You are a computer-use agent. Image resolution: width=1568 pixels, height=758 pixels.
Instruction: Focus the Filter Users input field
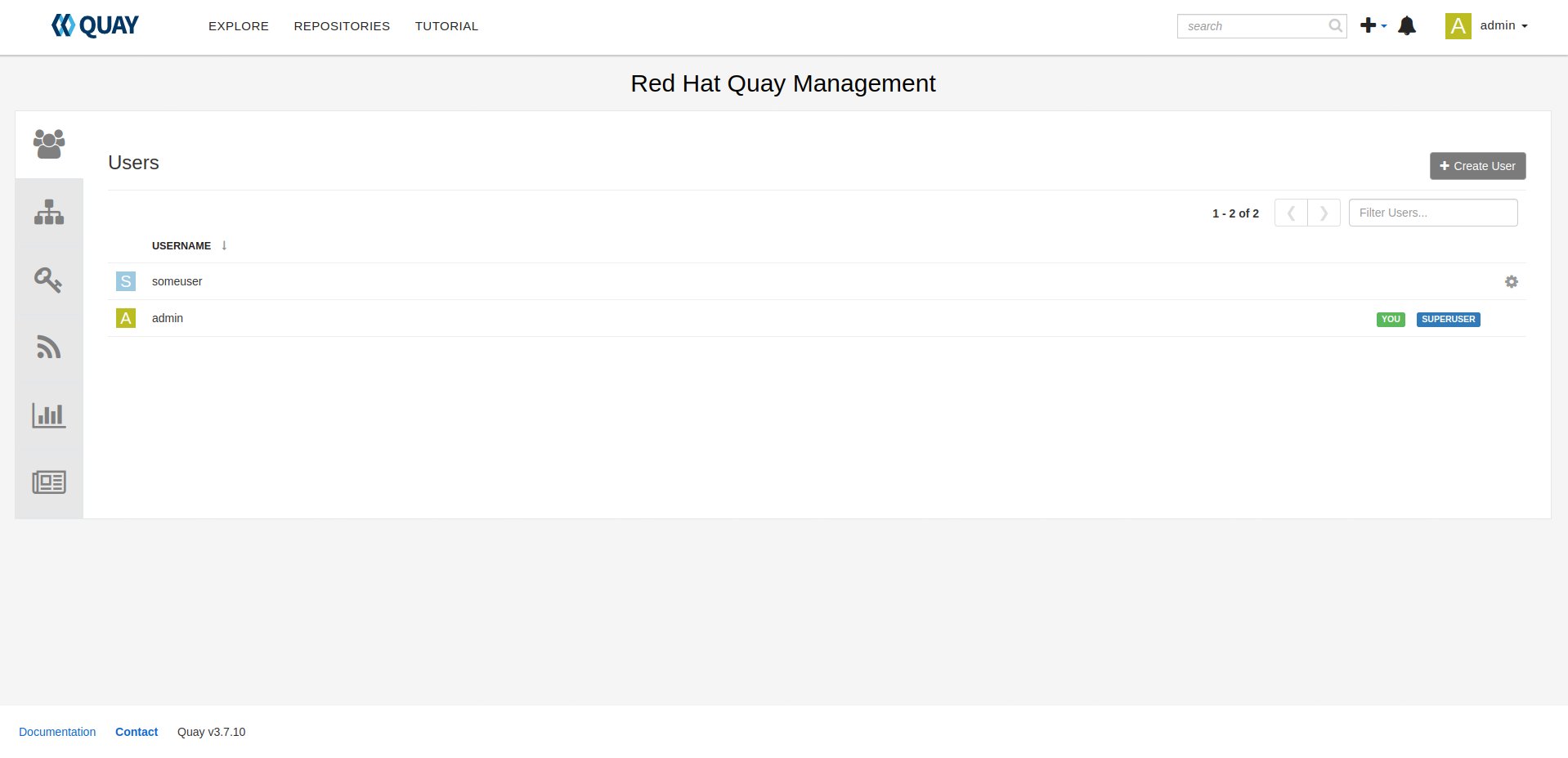(1432, 213)
